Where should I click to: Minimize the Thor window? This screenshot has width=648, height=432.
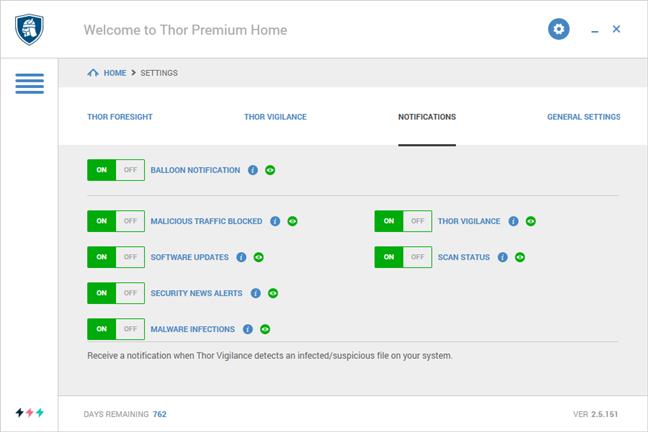595,31
